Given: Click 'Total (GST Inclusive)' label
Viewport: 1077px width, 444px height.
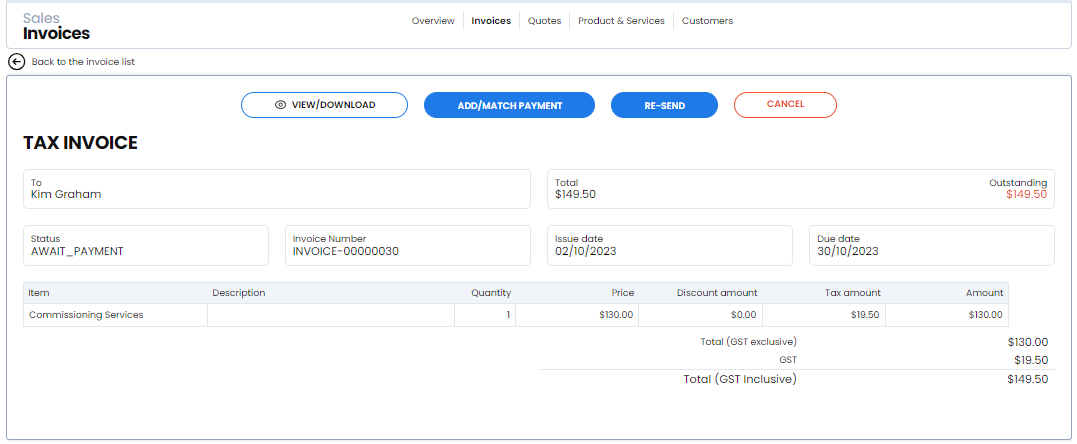Looking at the screenshot, I should [x=740, y=379].
